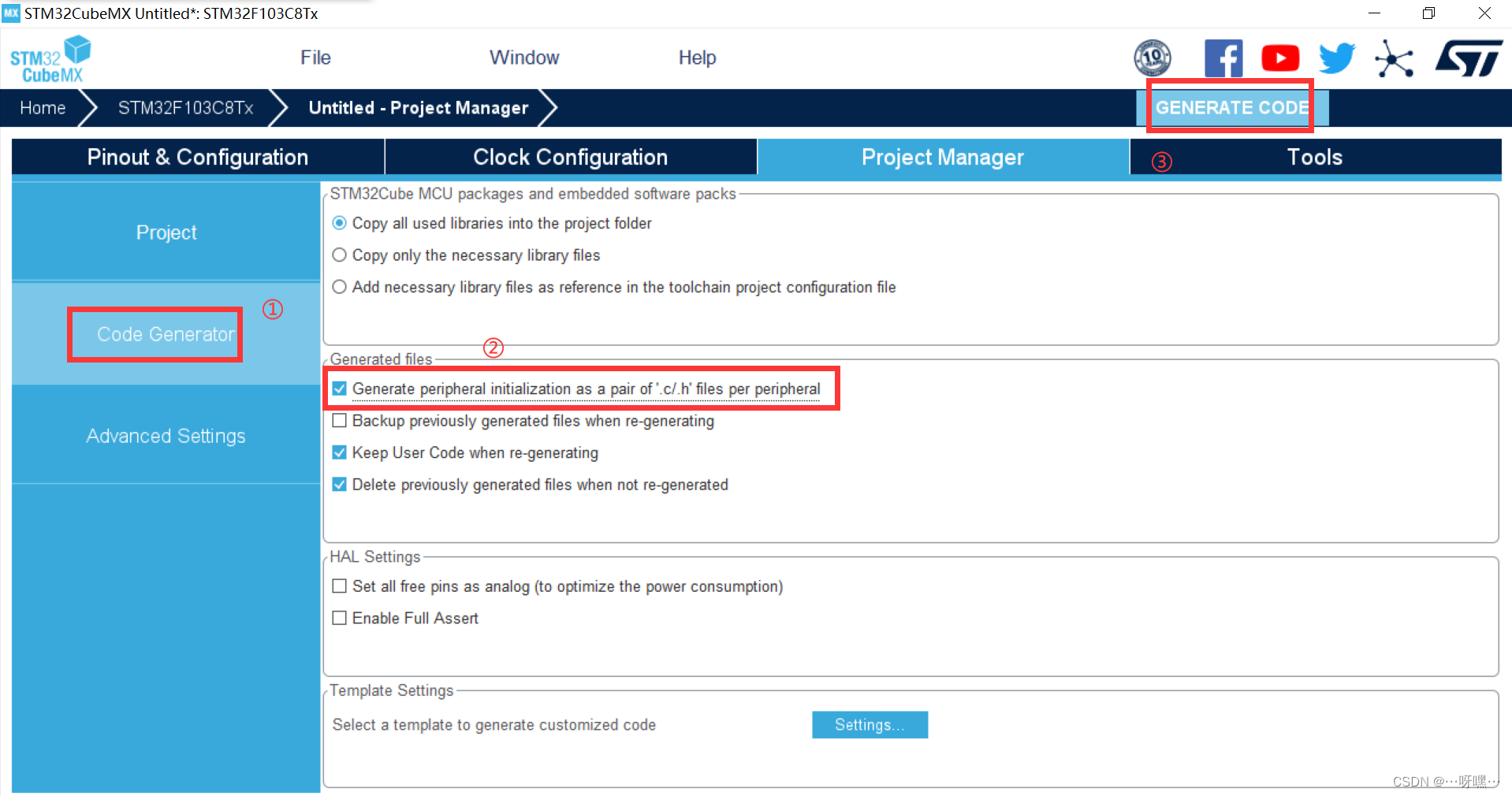The height and width of the screenshot is (796, 1512).
Task: Click the GENERATE CODE button
Action: (1232, 108)
